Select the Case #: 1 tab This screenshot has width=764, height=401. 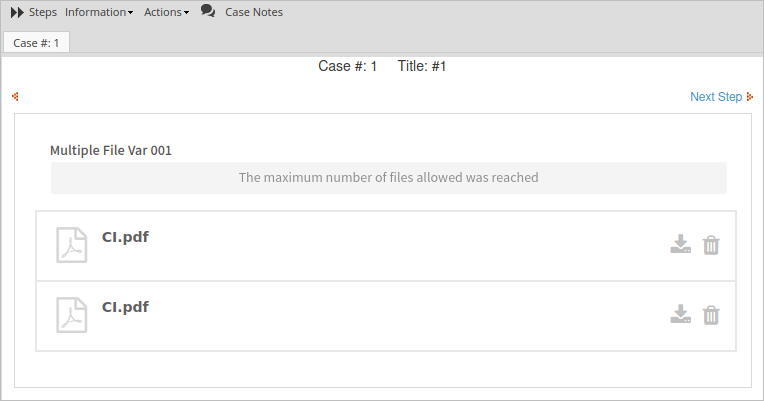[x=36, y=43]
